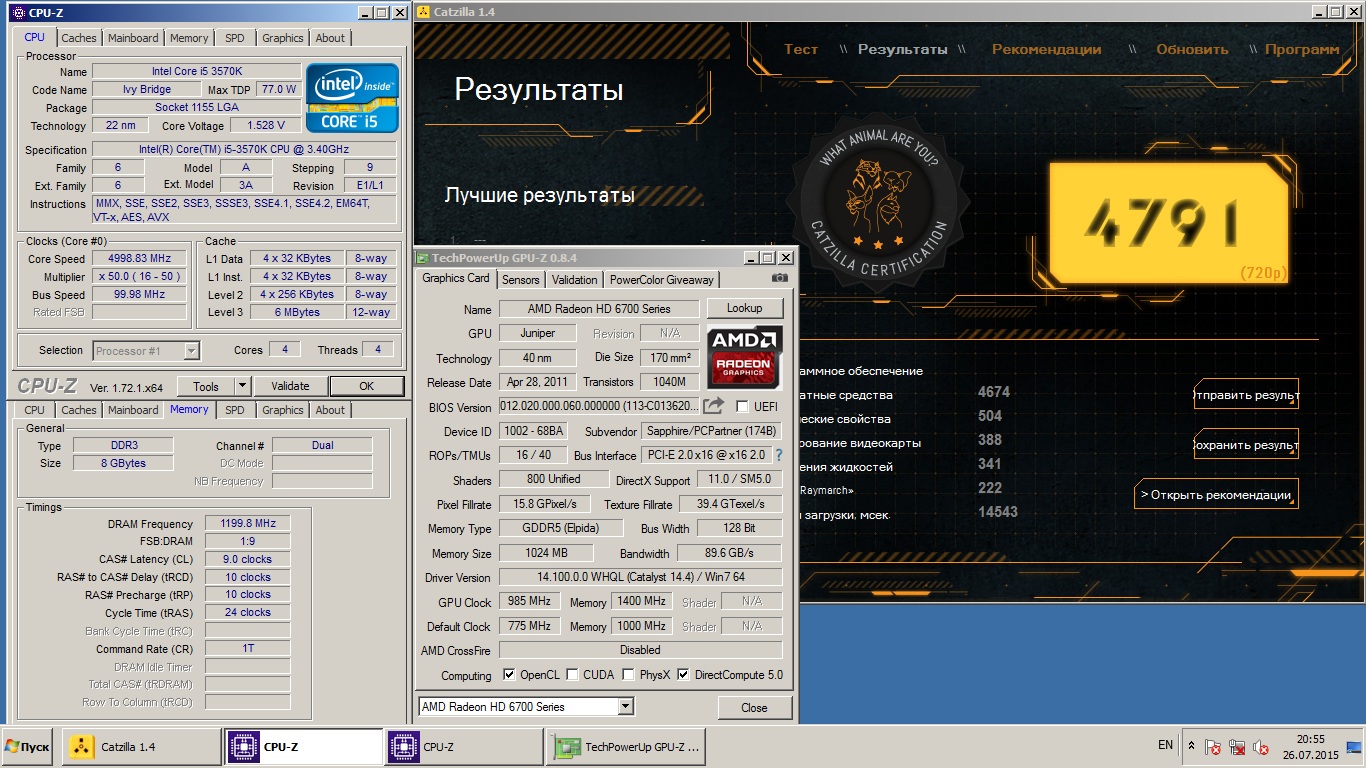
Task: Click the Tools button in CPU-Z
Action: [206, 386]
